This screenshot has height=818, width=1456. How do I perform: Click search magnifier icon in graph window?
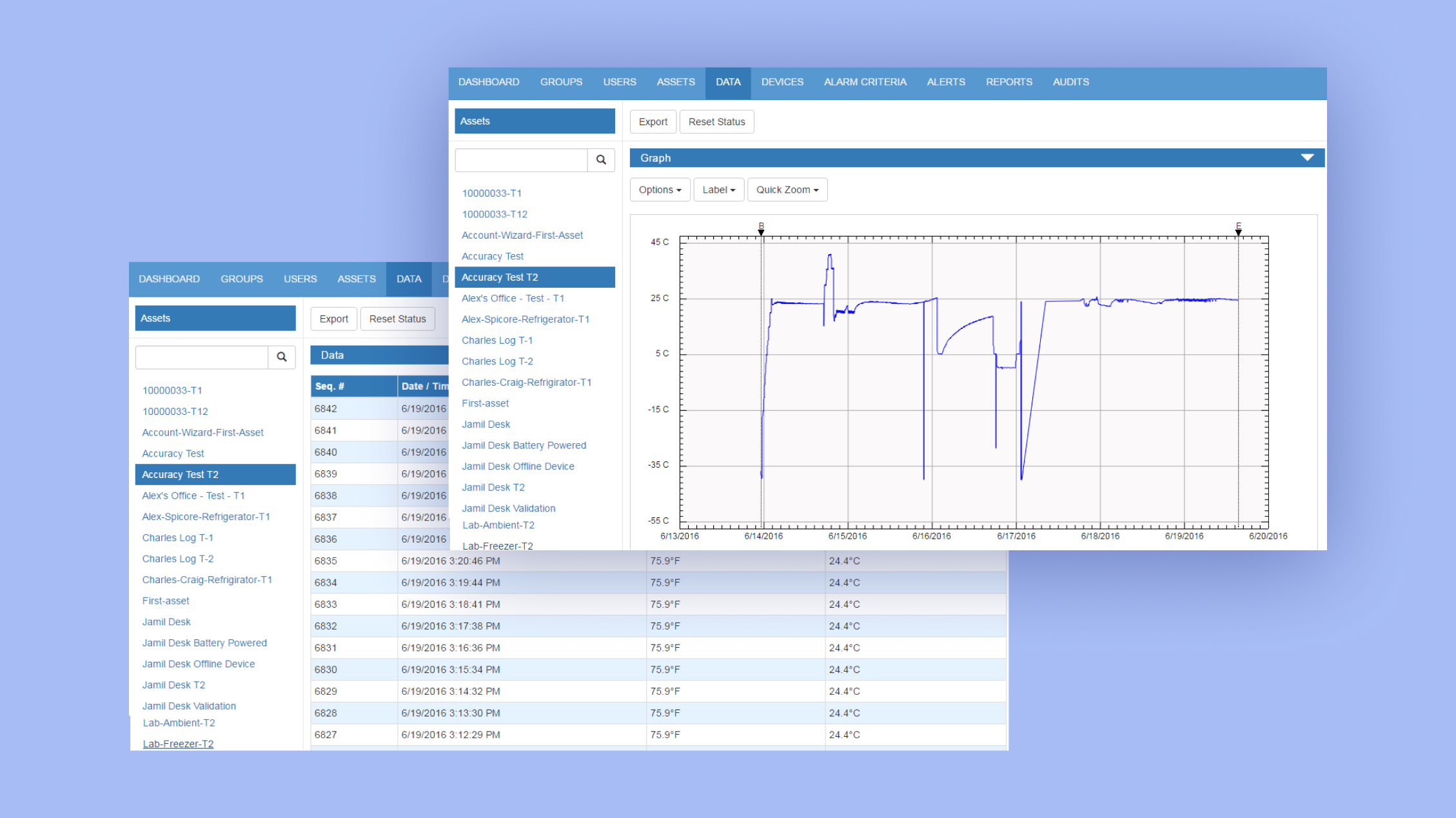[601, 160]
